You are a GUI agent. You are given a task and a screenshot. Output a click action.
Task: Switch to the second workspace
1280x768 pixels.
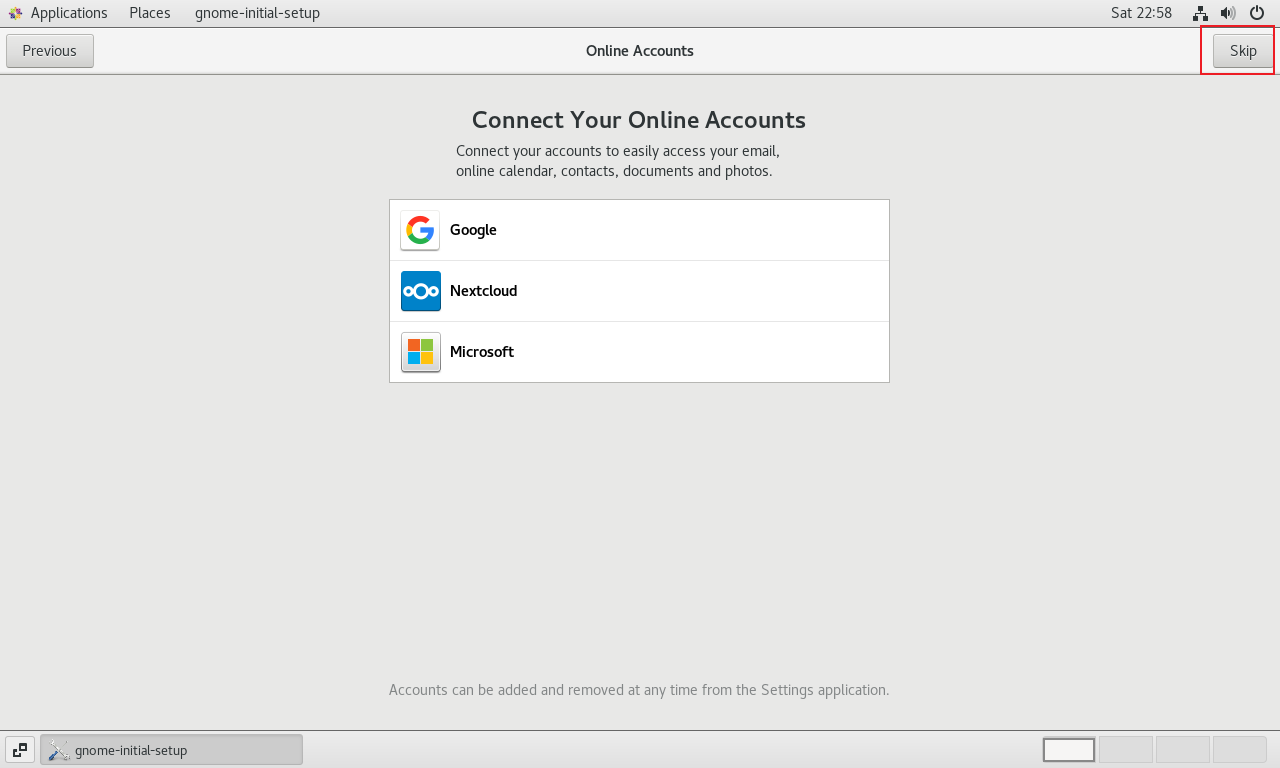pos(1126,750)
